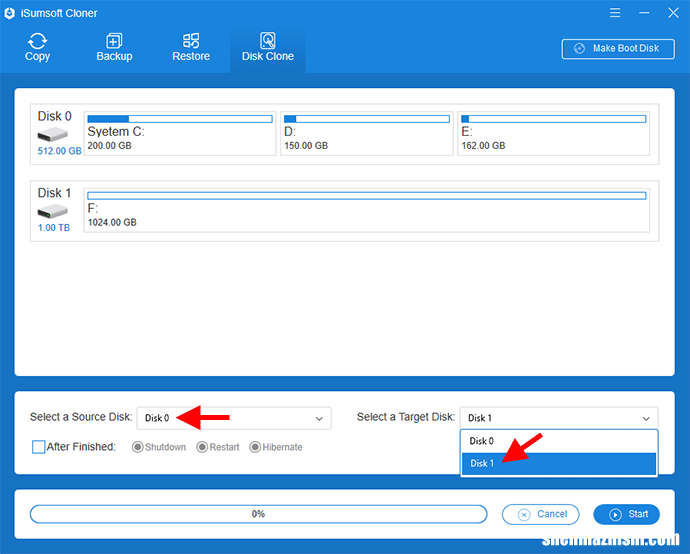Click the Make Boot Disk button
The image size is (690, 554).
click(x=618, y=48)
